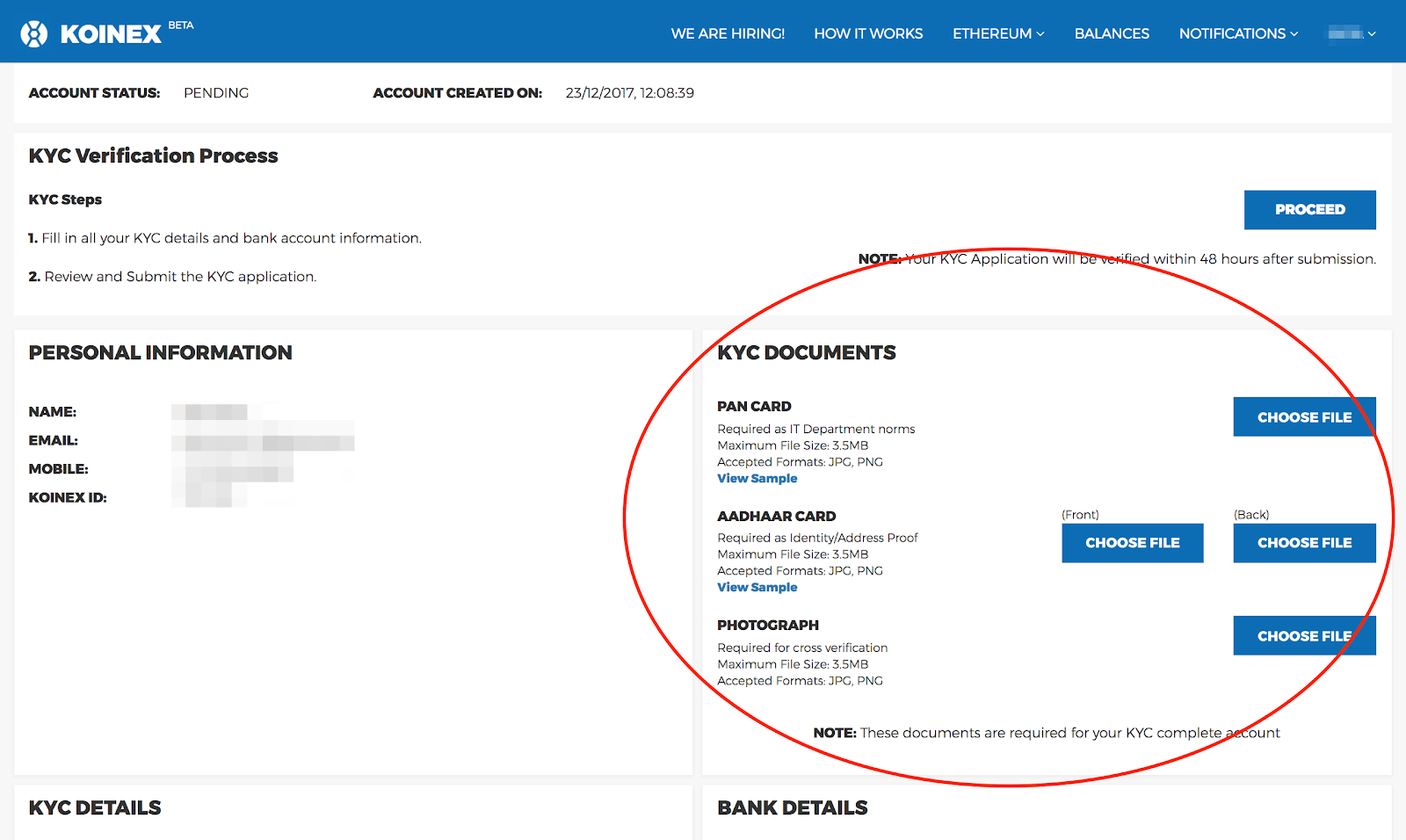Click the 'Review and Submit the KYC application' step
This screenshot has height=840, width=1406.
tap(172, 277)
